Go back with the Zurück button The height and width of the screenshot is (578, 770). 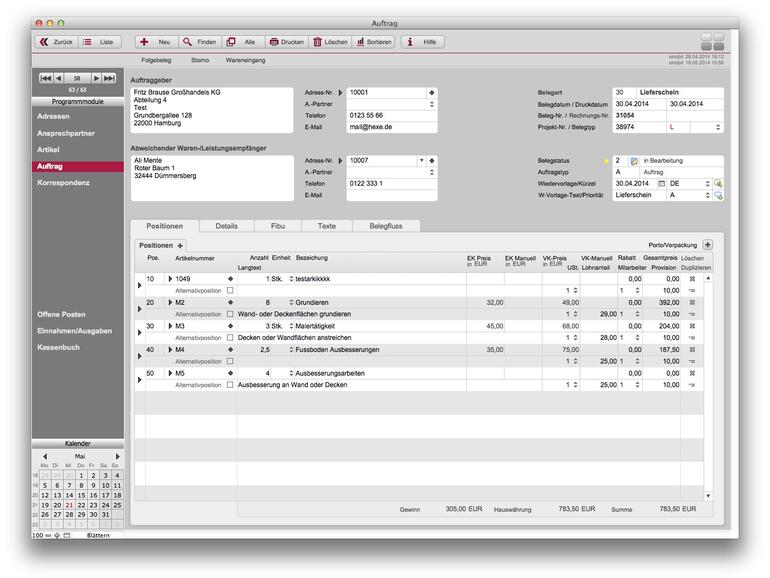coord(56,42)
